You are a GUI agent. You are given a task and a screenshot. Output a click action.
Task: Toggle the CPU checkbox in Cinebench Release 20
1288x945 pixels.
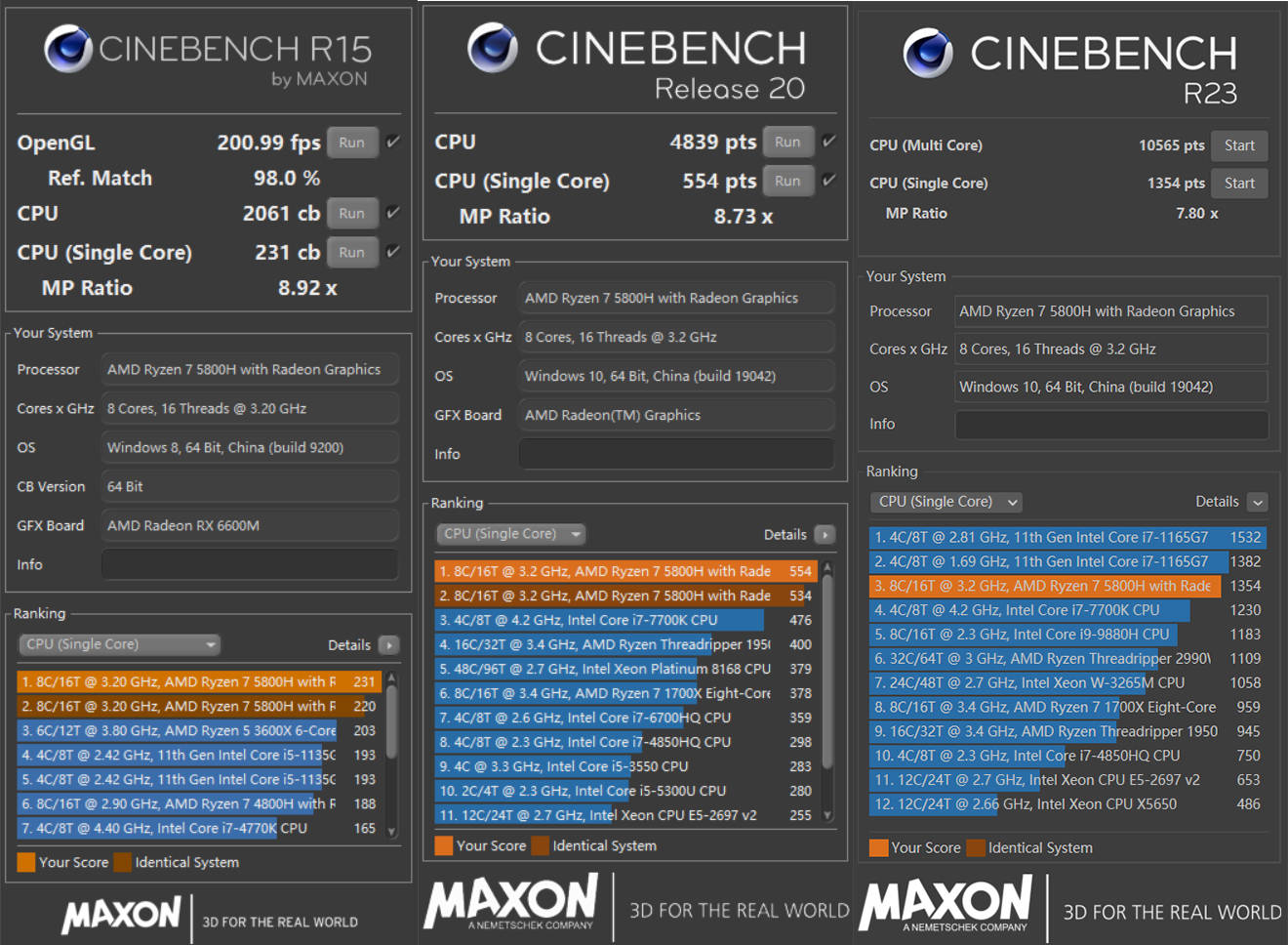tap(829, 141)
